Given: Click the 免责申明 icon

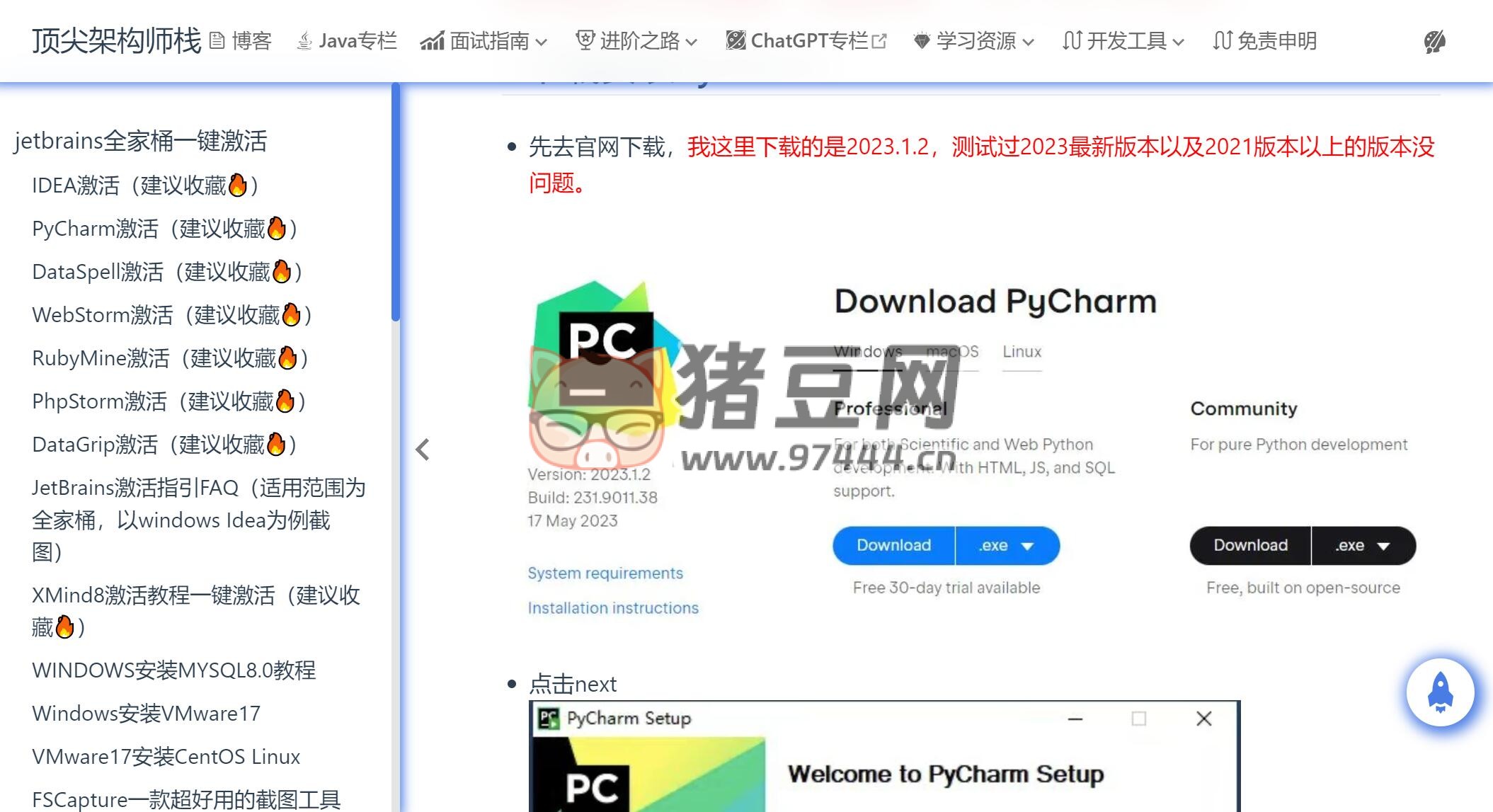Looking at the screenshot, I should click(1223, 41).
